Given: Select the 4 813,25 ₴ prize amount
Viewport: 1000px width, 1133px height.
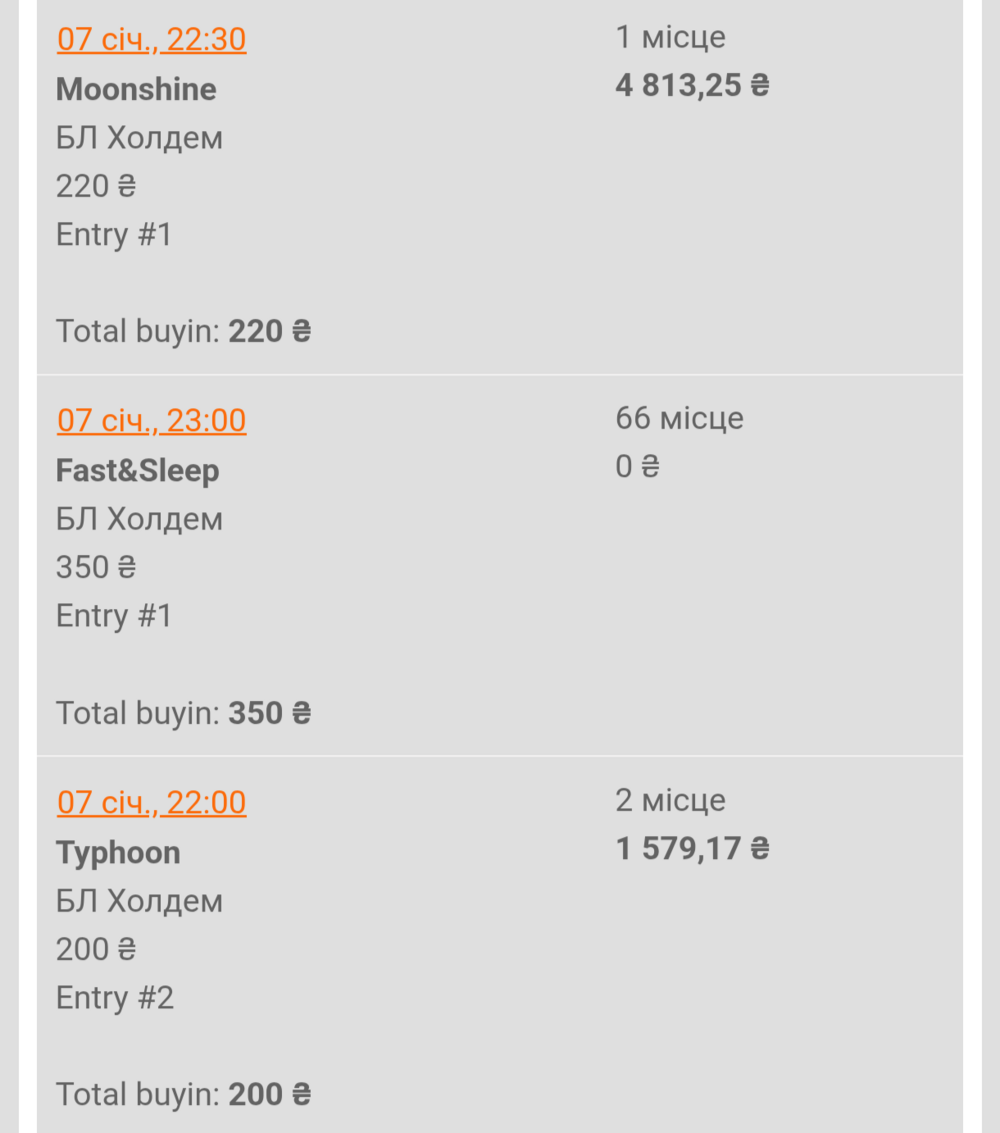Looking at the screenshot, I should tap(692, 85).
